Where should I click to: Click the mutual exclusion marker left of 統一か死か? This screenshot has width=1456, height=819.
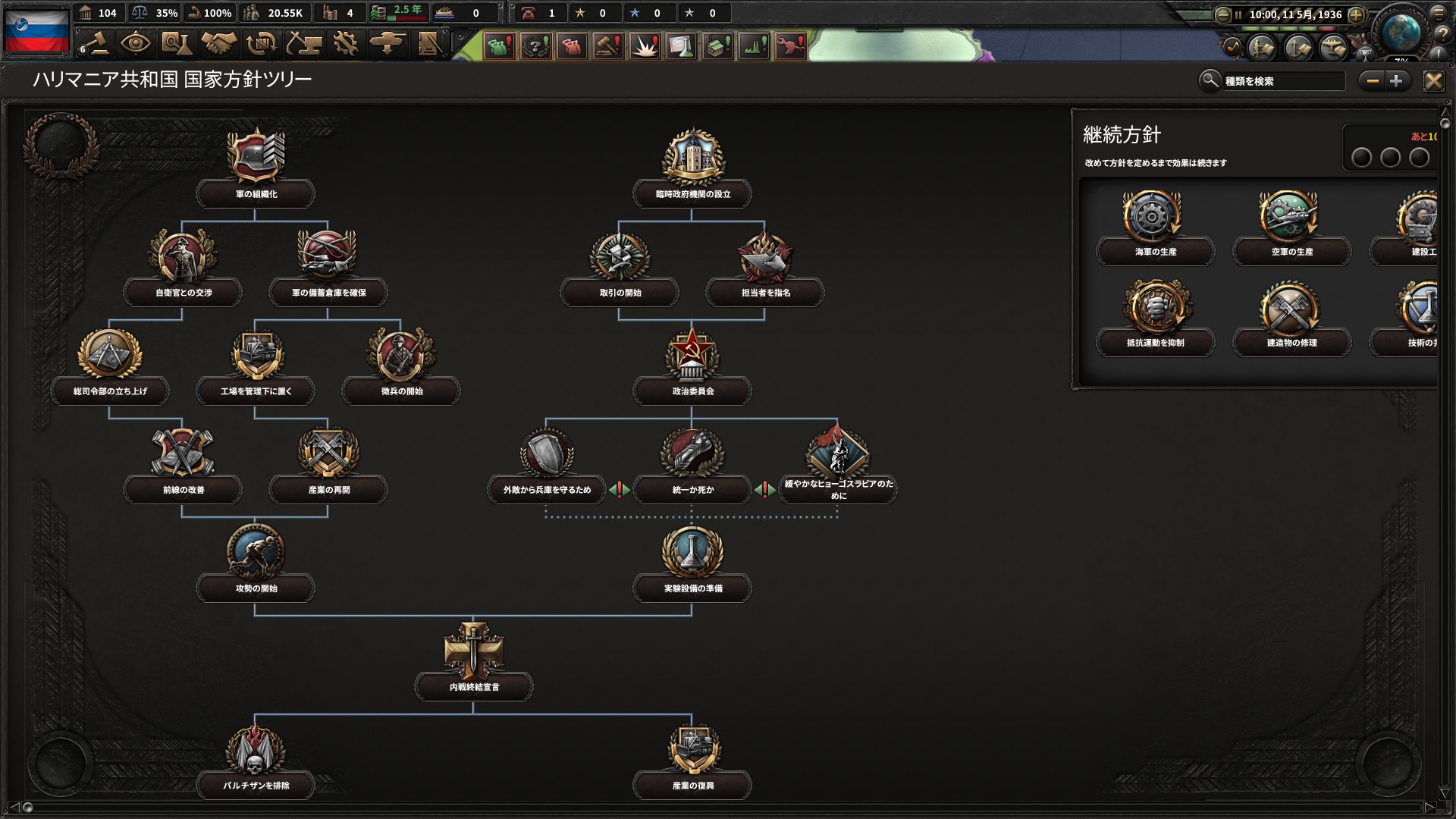(620, 490)
